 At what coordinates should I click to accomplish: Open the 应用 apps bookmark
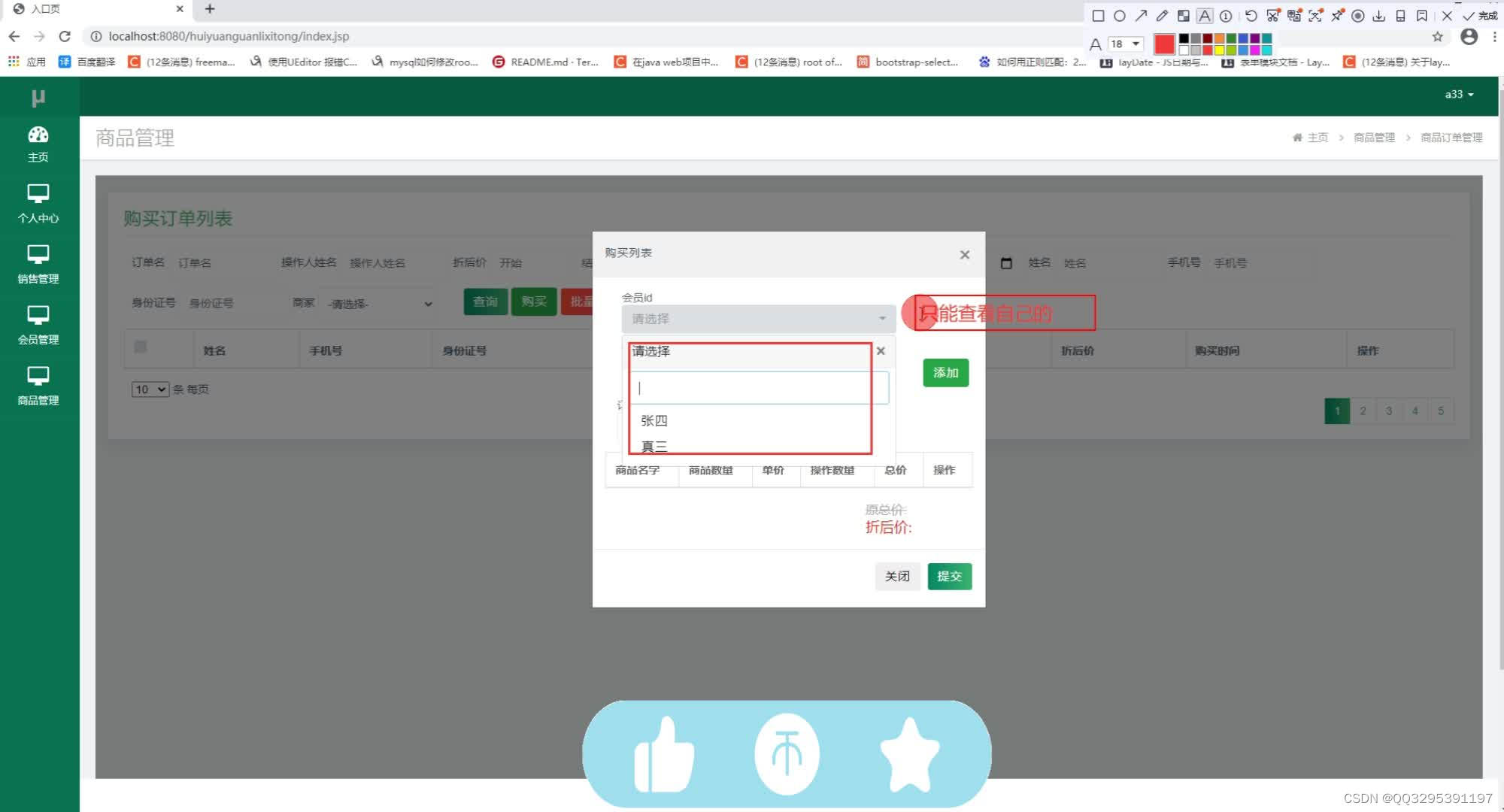pos(27,62)
